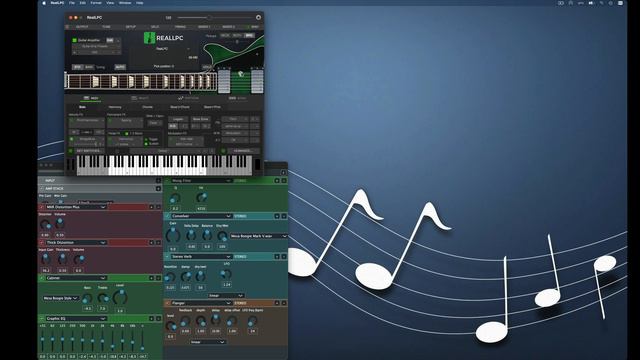This screenshot has height=360, width=640.
Task: Select the Chords performance mode tab
Action: click(147, 107)
